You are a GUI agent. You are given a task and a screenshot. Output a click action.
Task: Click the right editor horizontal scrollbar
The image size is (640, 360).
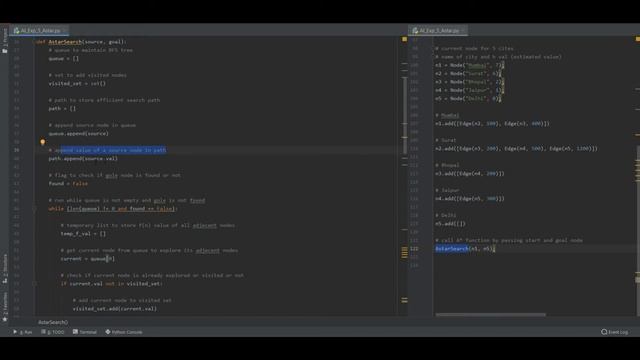coord(490,315)
